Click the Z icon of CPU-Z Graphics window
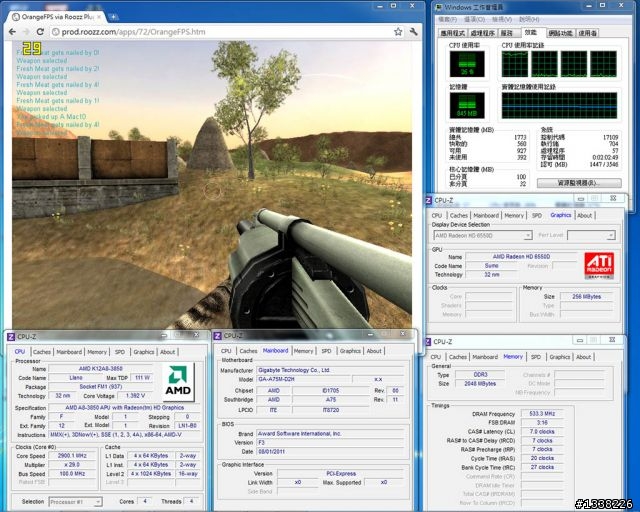The image size is (640, 512). coord(428,200)
